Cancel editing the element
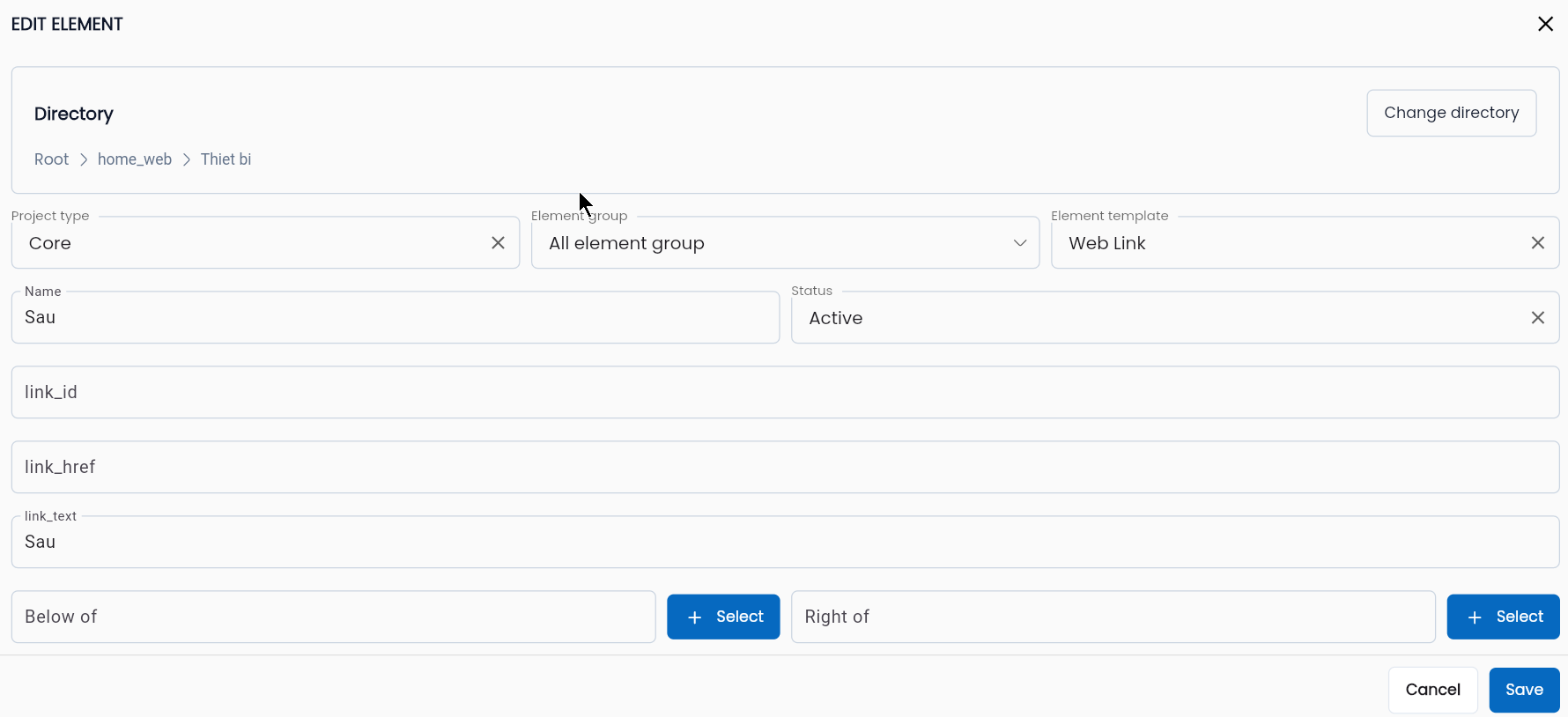 pos(1432,690)
